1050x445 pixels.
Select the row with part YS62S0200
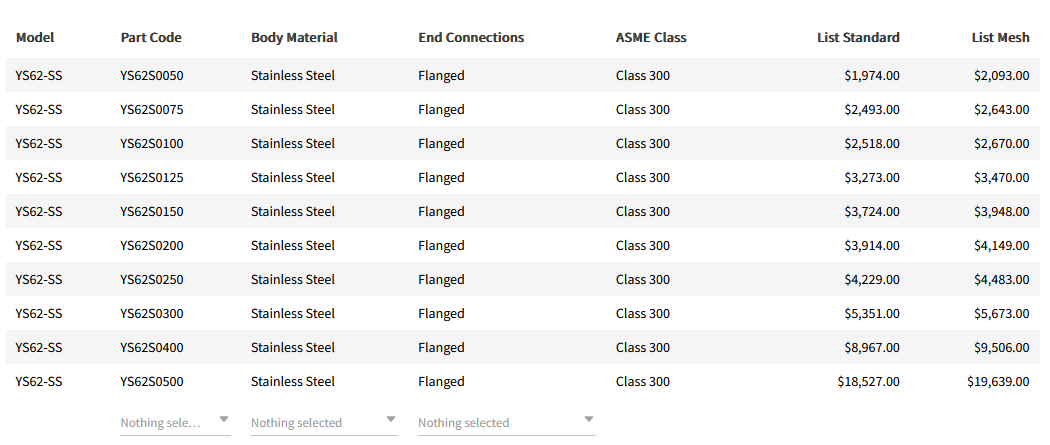[x=152, y=246]
